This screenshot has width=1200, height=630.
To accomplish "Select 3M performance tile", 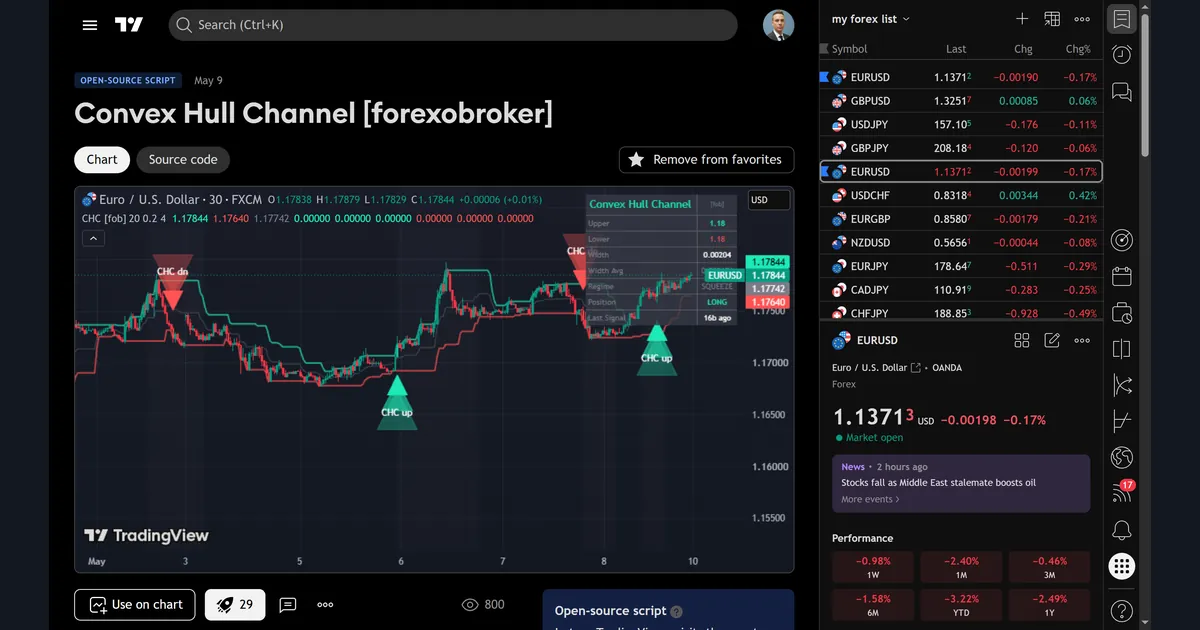I will tap(1049, 568).
